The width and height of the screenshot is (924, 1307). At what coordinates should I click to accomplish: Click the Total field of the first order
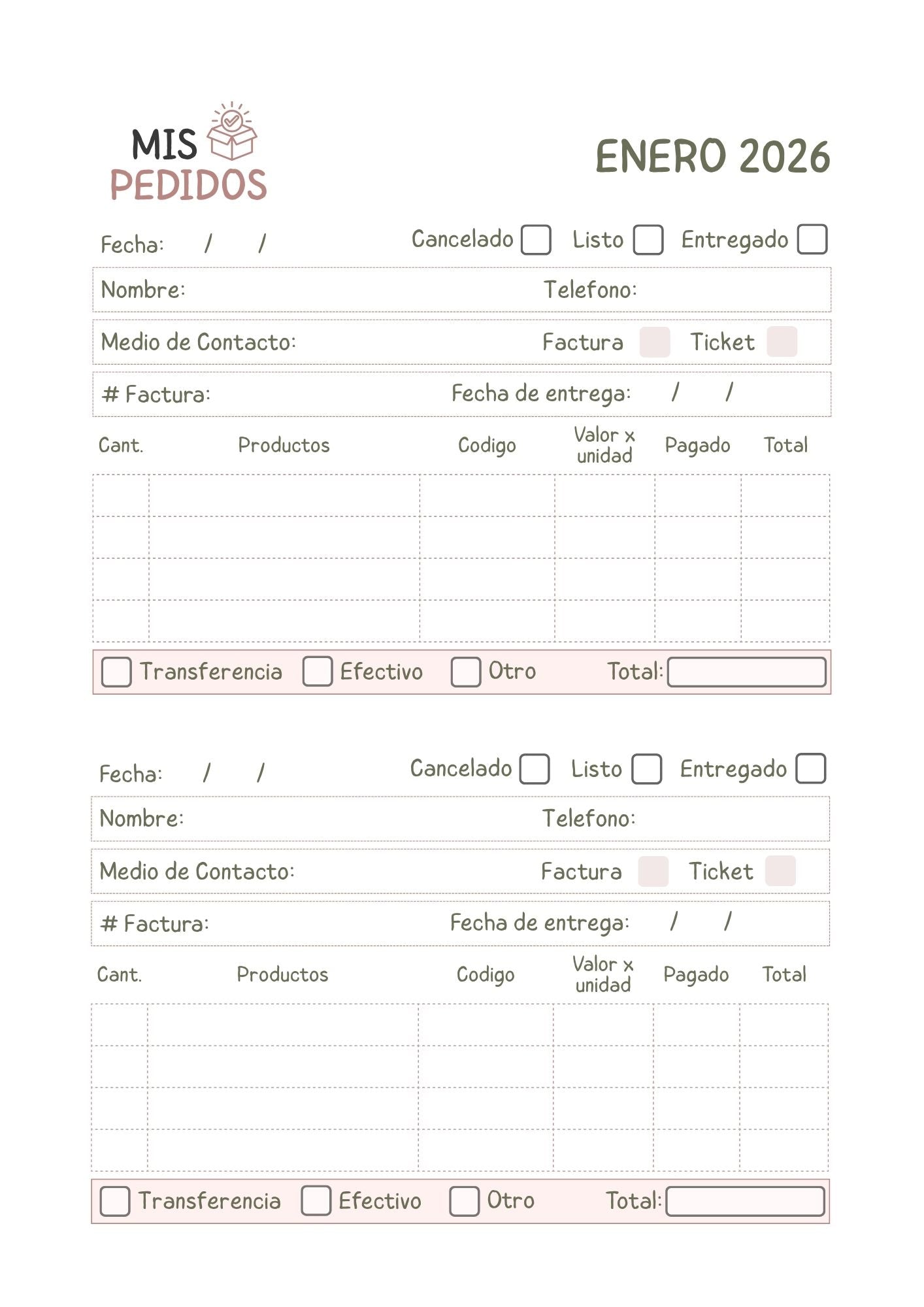point(747,672)
